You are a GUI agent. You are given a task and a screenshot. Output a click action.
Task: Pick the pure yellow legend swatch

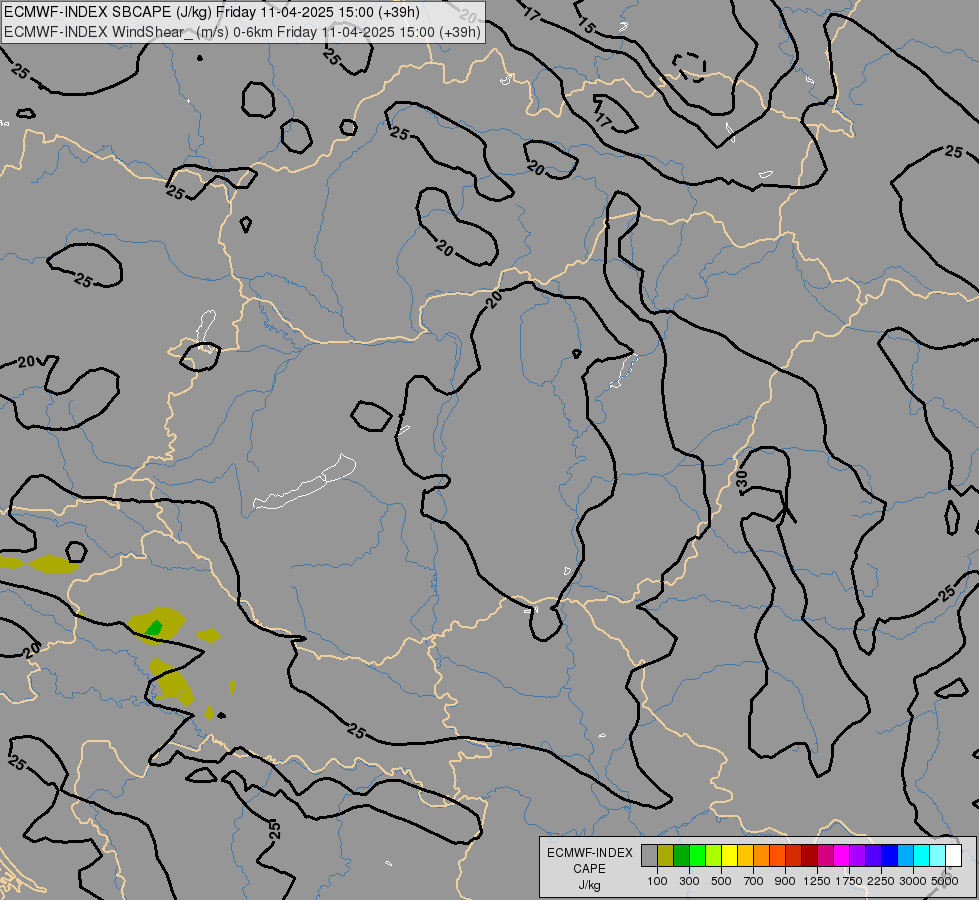[729, 856]
